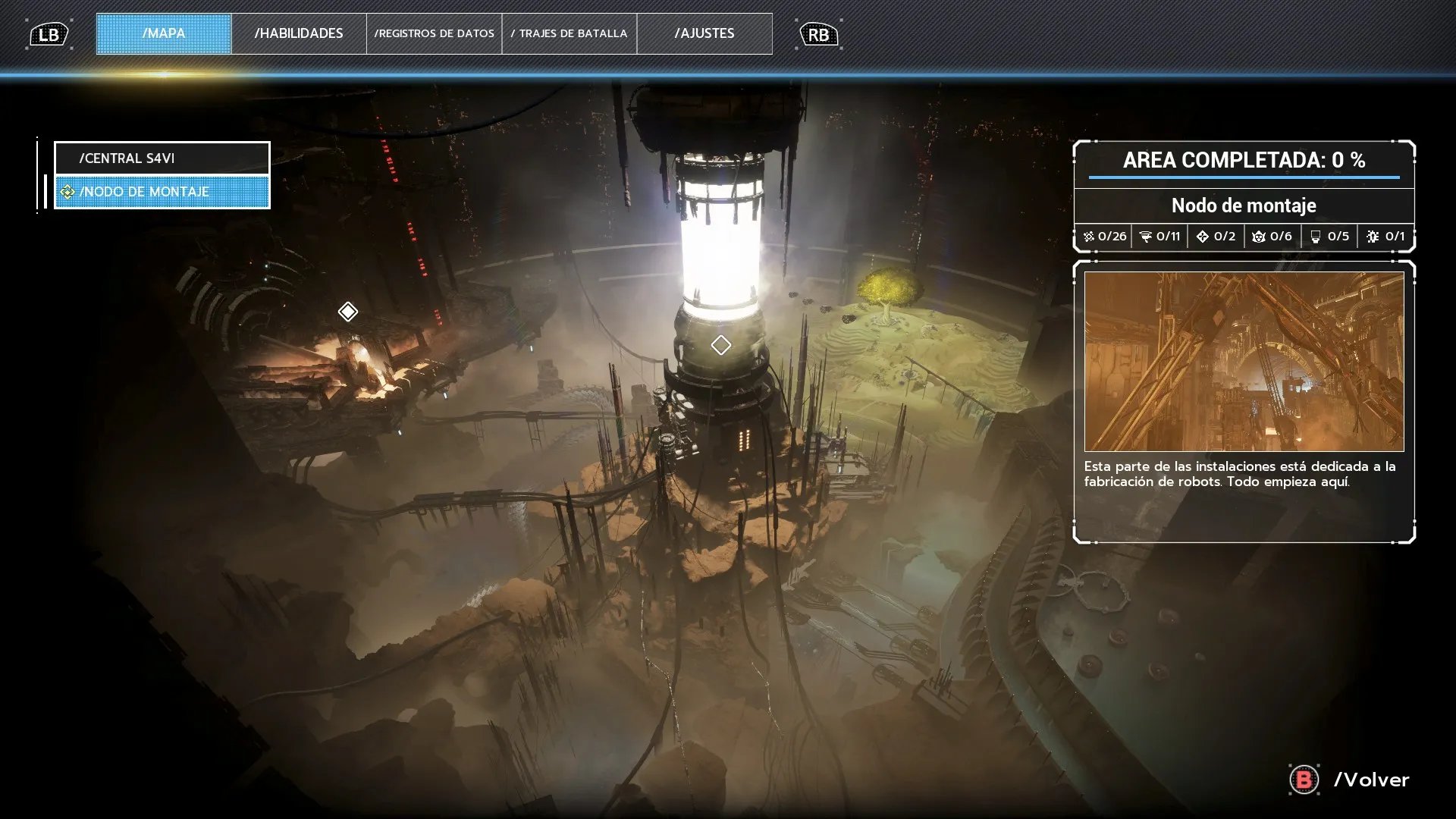
Task: Click the Nodo de montaje preview thumbnail
Action: point(1244,362)
